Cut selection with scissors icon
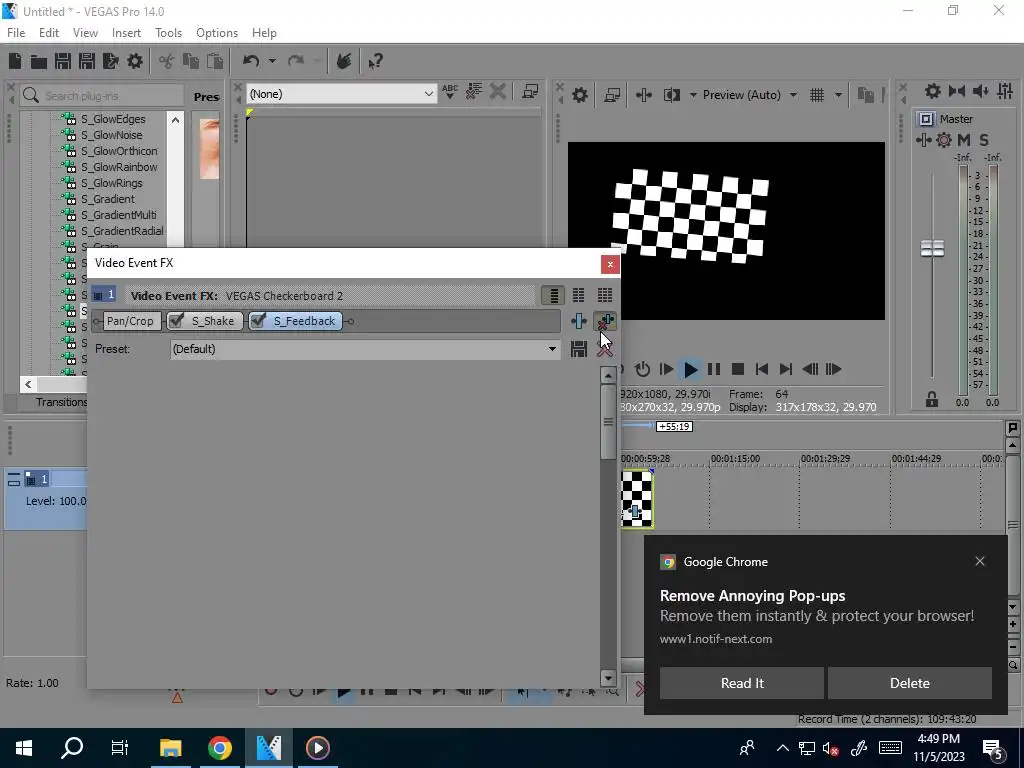The height and width of the screenshot is (768, 1024). point(167,61)
